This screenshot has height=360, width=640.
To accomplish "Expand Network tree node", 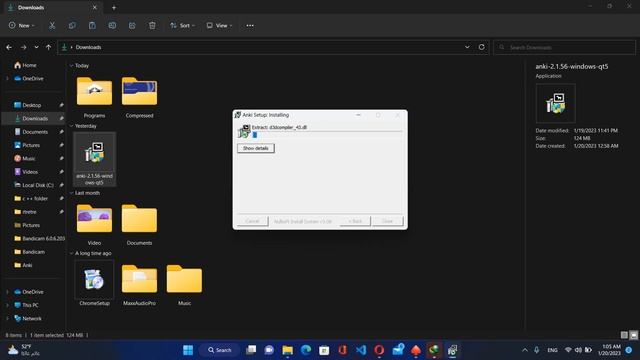I will point(7,318).
